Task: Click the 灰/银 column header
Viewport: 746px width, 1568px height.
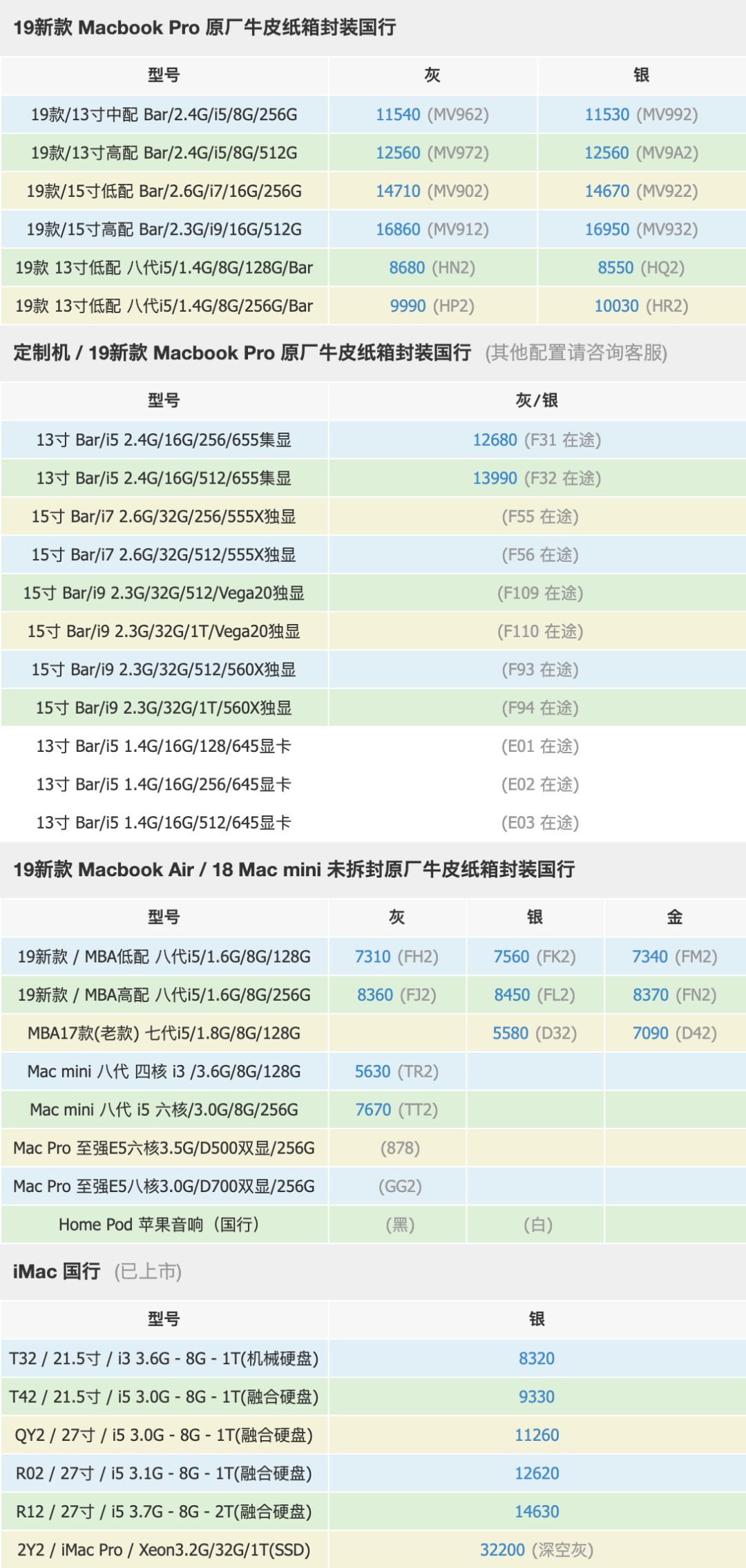Action: [537, 401]
